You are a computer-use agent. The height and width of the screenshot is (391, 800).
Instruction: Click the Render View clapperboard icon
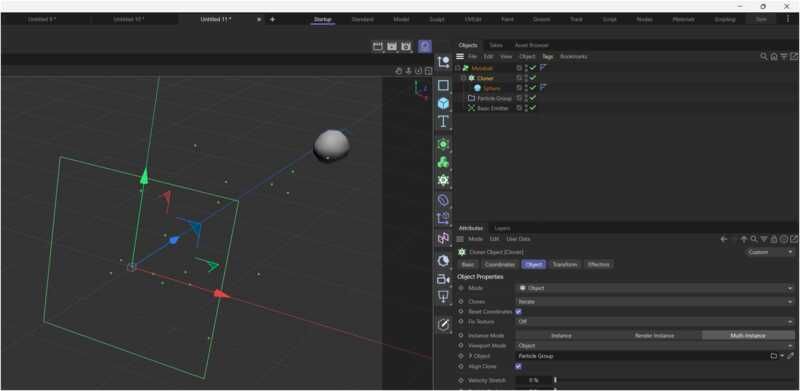[378, 46]
